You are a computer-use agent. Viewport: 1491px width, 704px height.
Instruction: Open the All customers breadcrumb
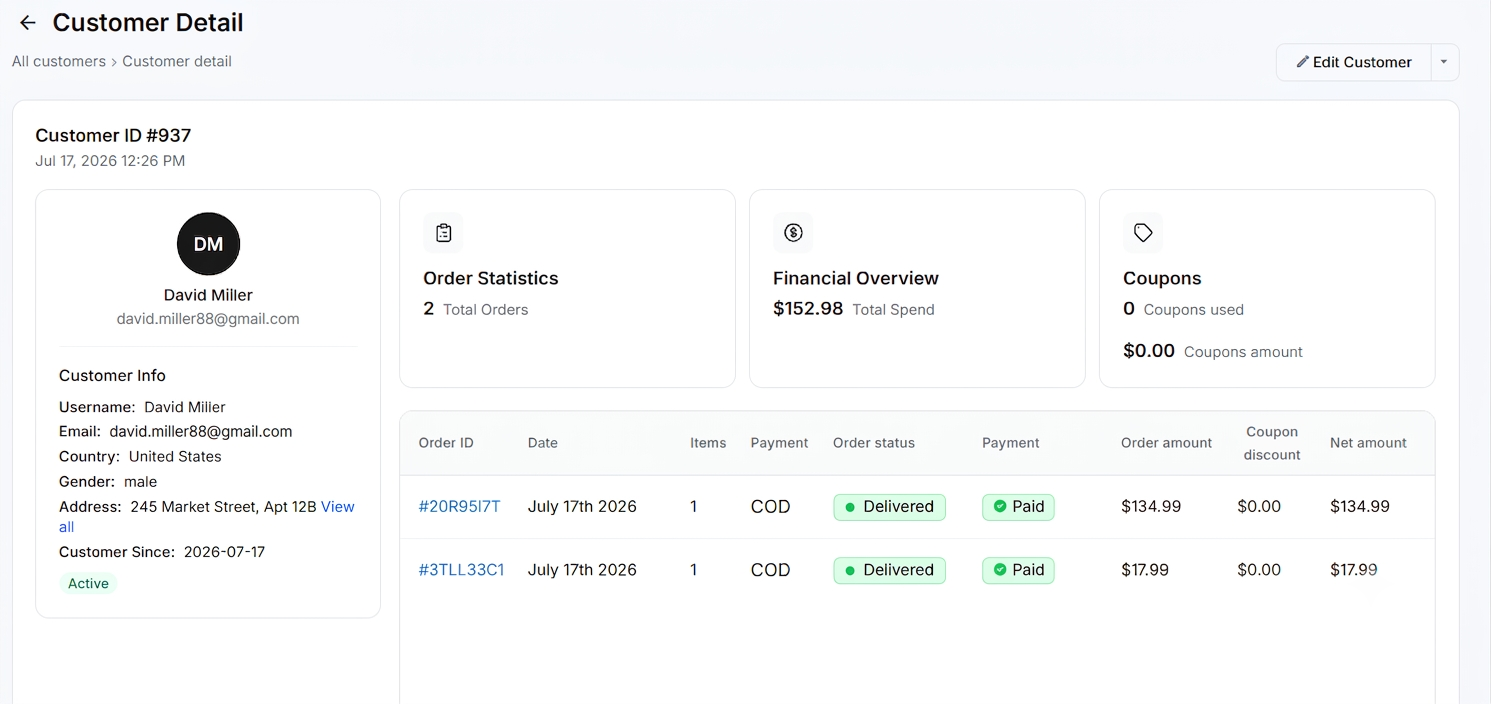coord(59,61)
